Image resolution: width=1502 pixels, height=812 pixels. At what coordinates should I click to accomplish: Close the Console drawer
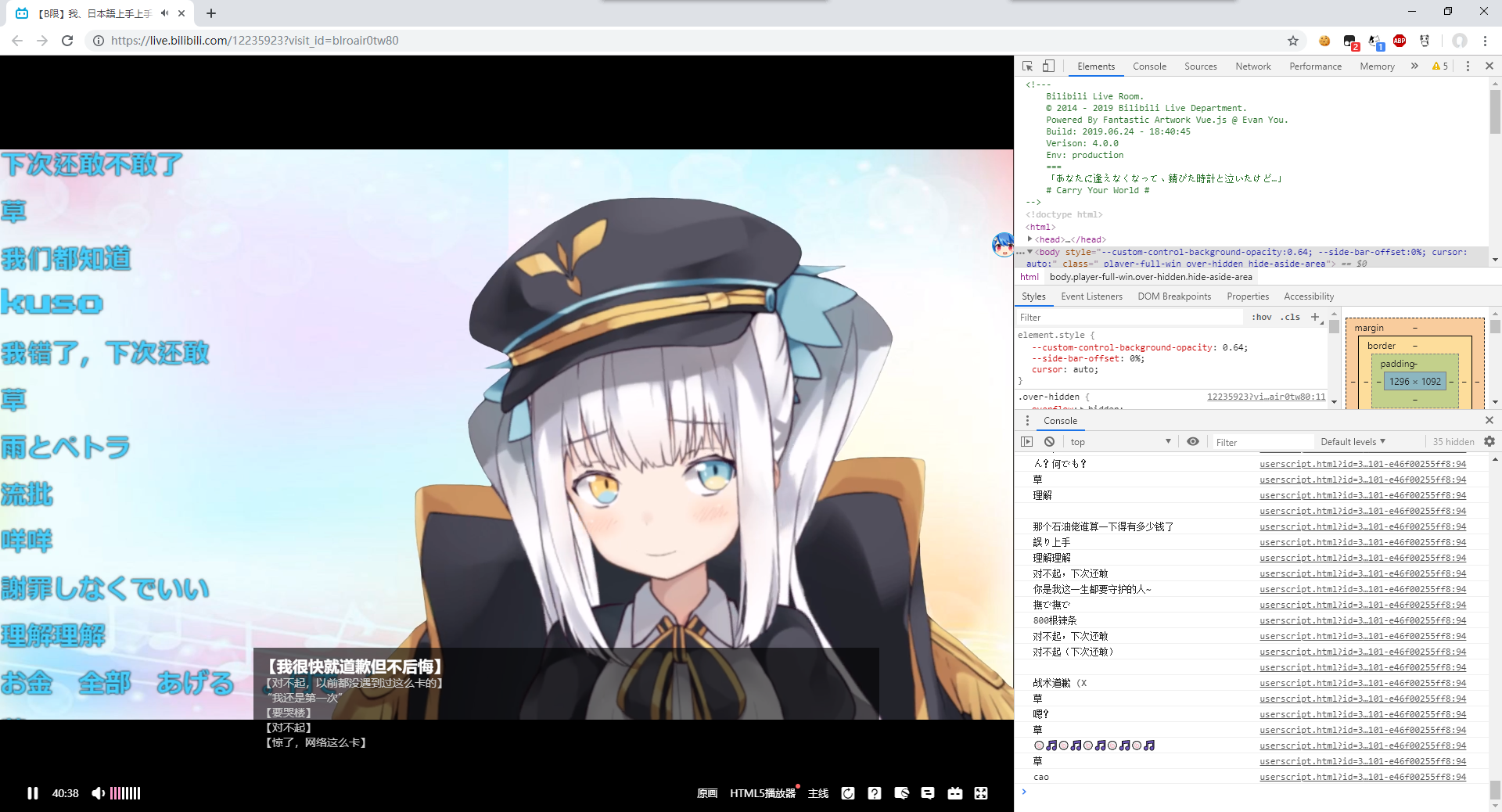click(1489, 421)
